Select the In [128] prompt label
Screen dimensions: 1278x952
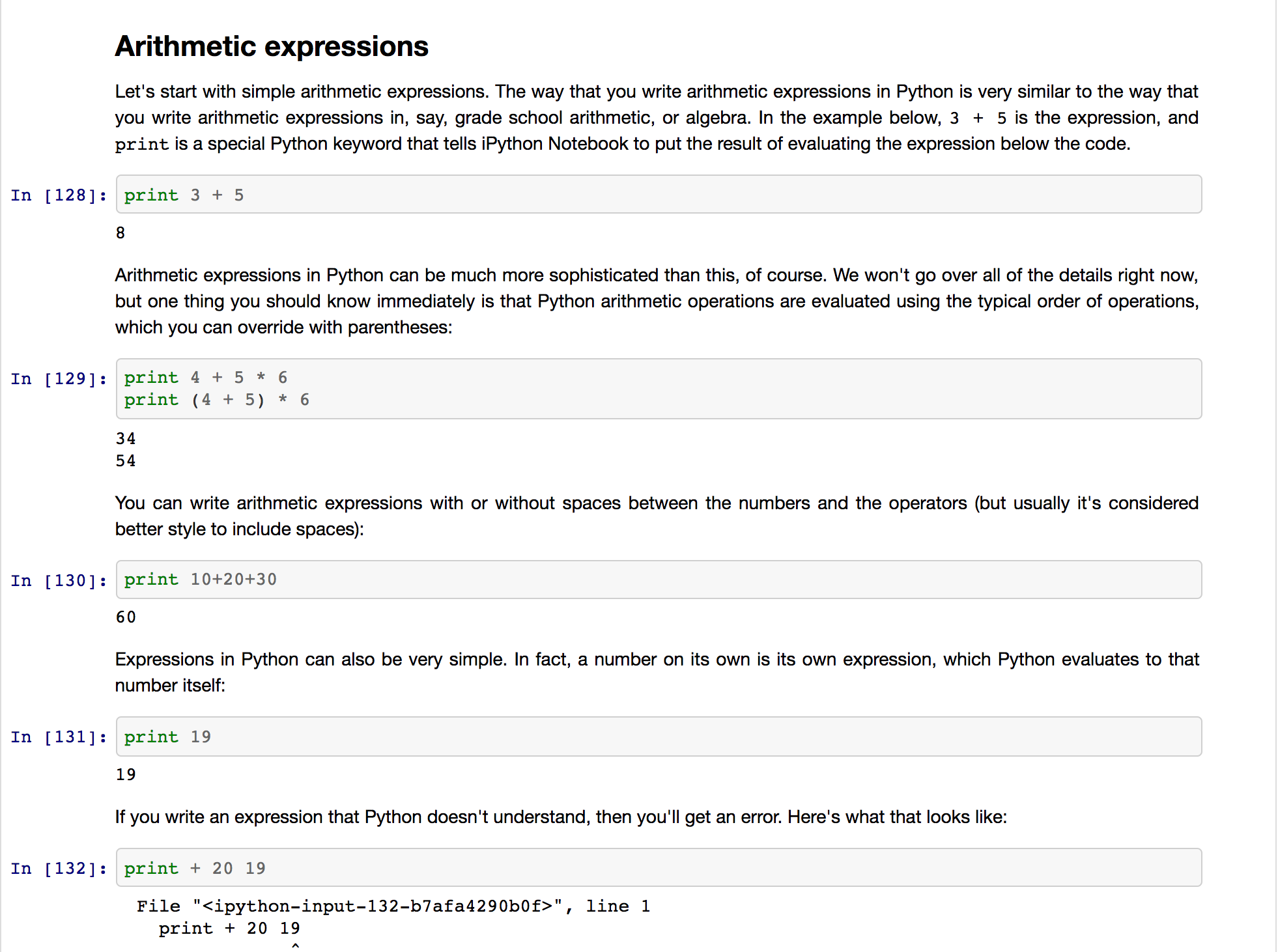point(59,195)
